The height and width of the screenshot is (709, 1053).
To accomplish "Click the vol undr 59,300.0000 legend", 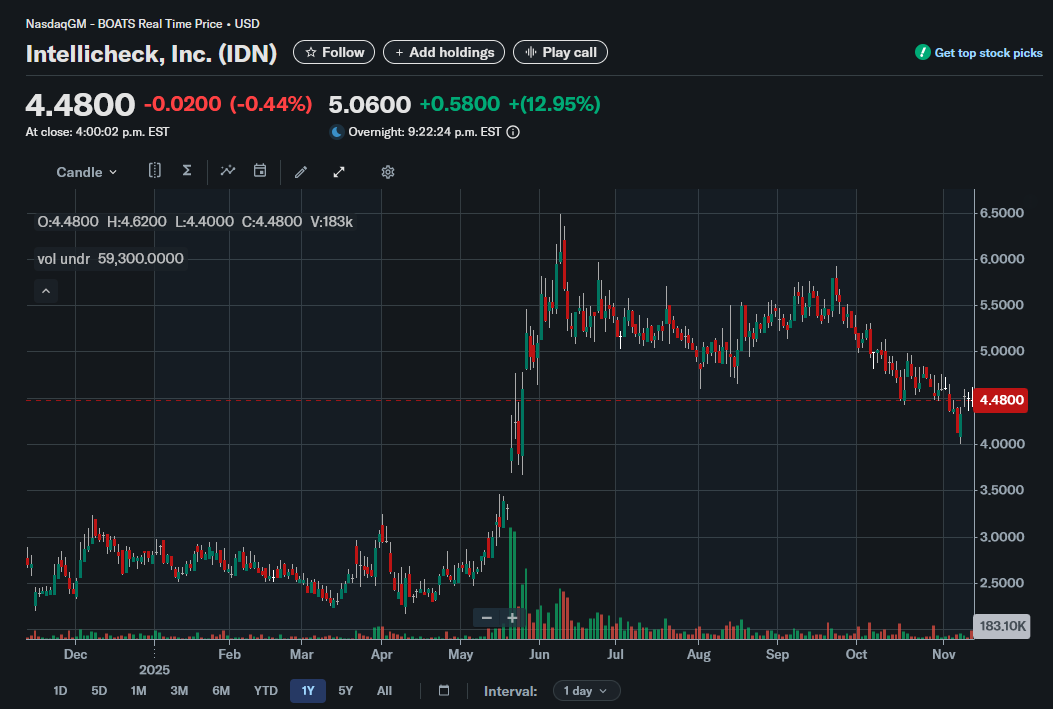I will pos(110,258).
